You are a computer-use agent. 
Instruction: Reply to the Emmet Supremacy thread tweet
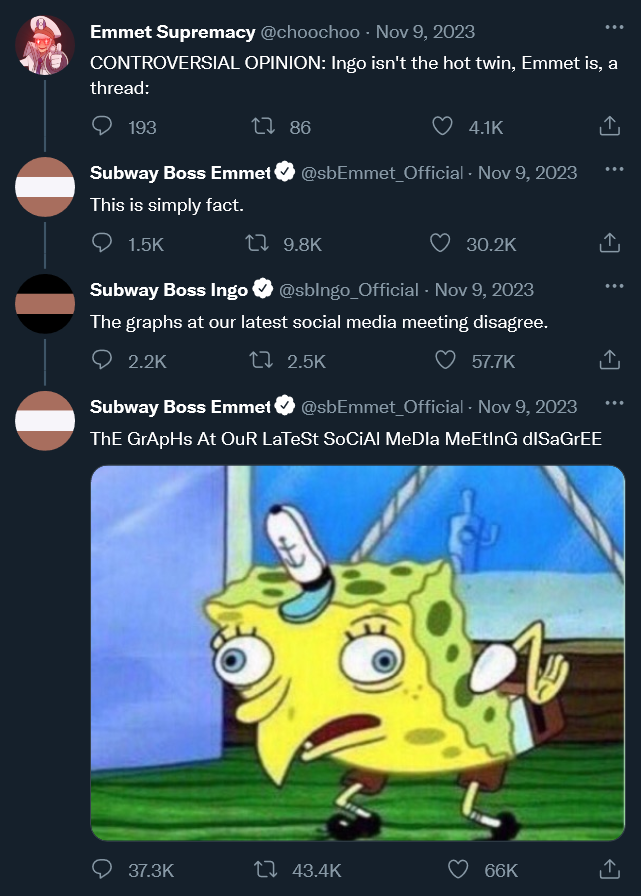[x=102, y=127]
